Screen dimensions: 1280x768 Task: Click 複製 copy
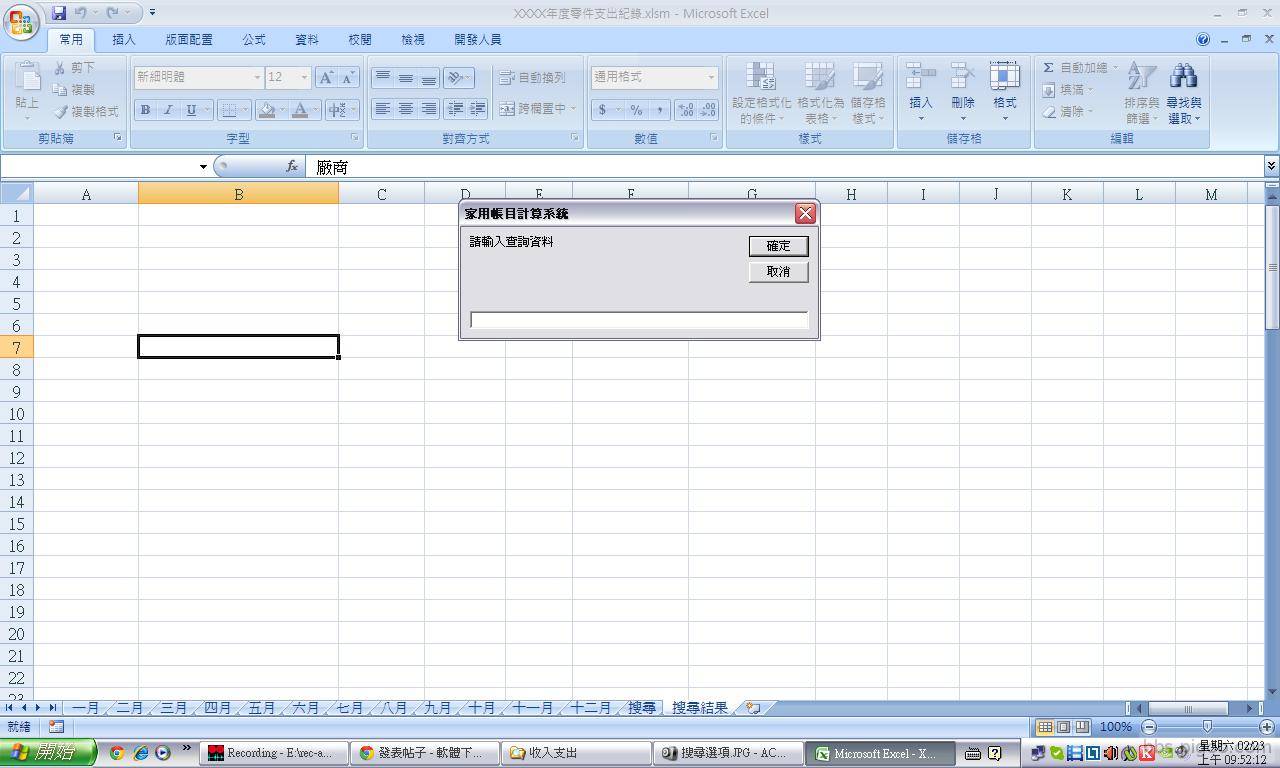click(74, 90)
